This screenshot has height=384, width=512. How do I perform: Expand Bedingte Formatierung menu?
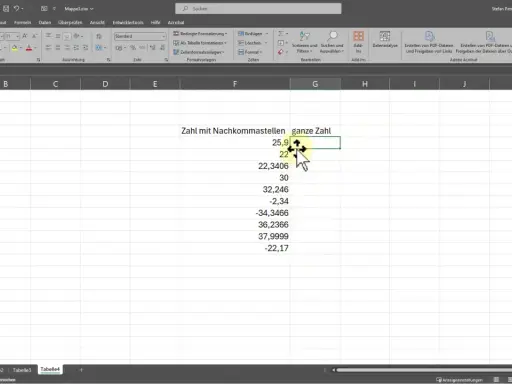coord(200,34)
